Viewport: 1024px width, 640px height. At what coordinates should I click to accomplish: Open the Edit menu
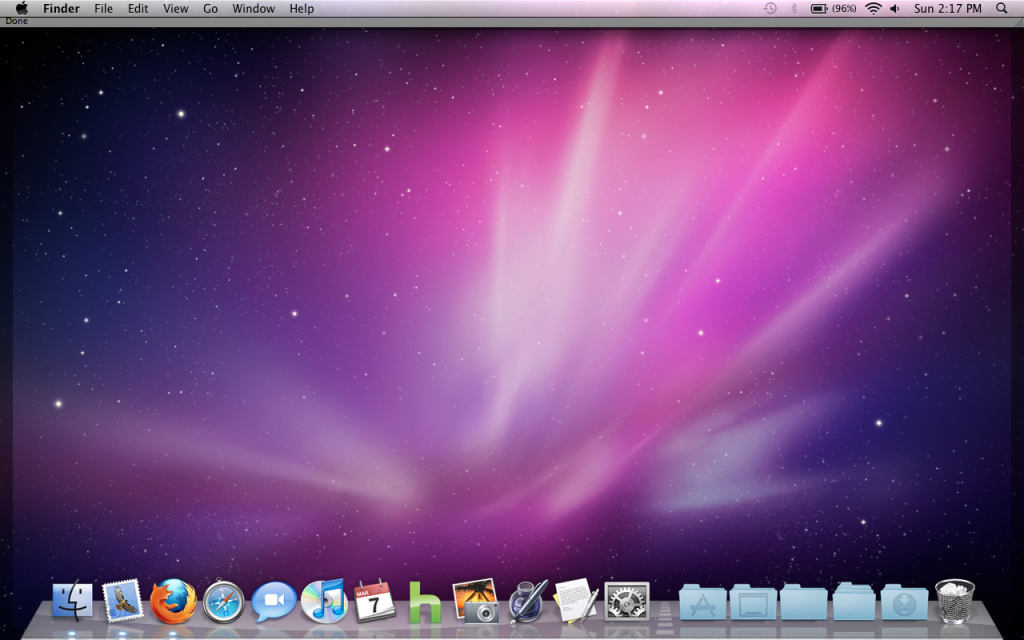tap(138, 8)
